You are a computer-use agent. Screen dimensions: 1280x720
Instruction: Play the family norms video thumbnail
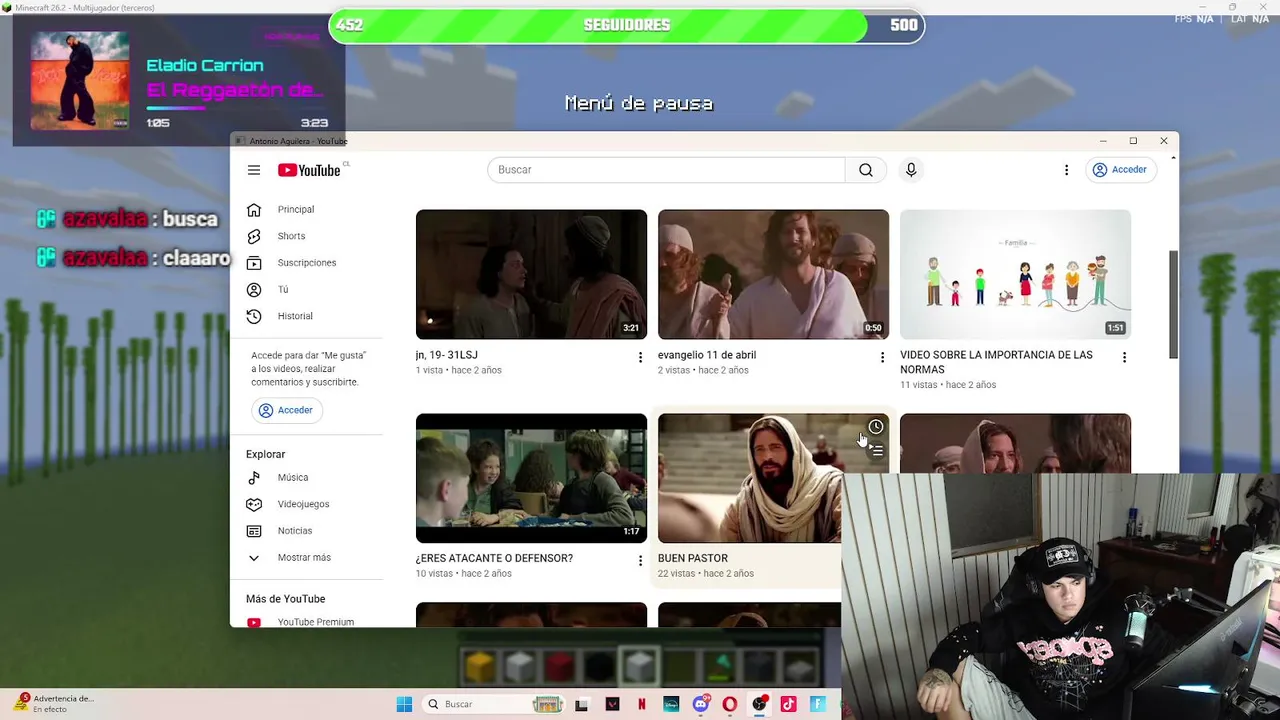pos(1015,274)
